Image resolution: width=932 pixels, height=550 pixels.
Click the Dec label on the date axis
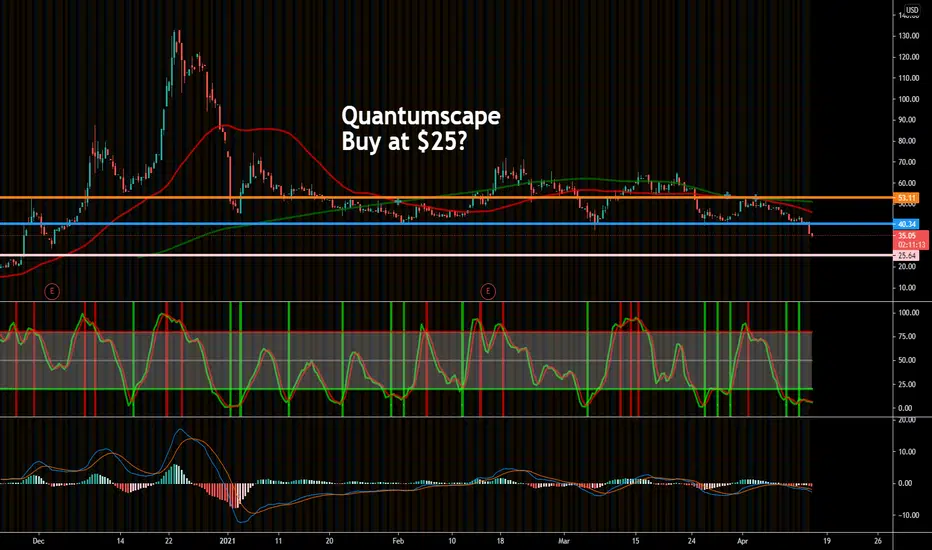(39, 541)
